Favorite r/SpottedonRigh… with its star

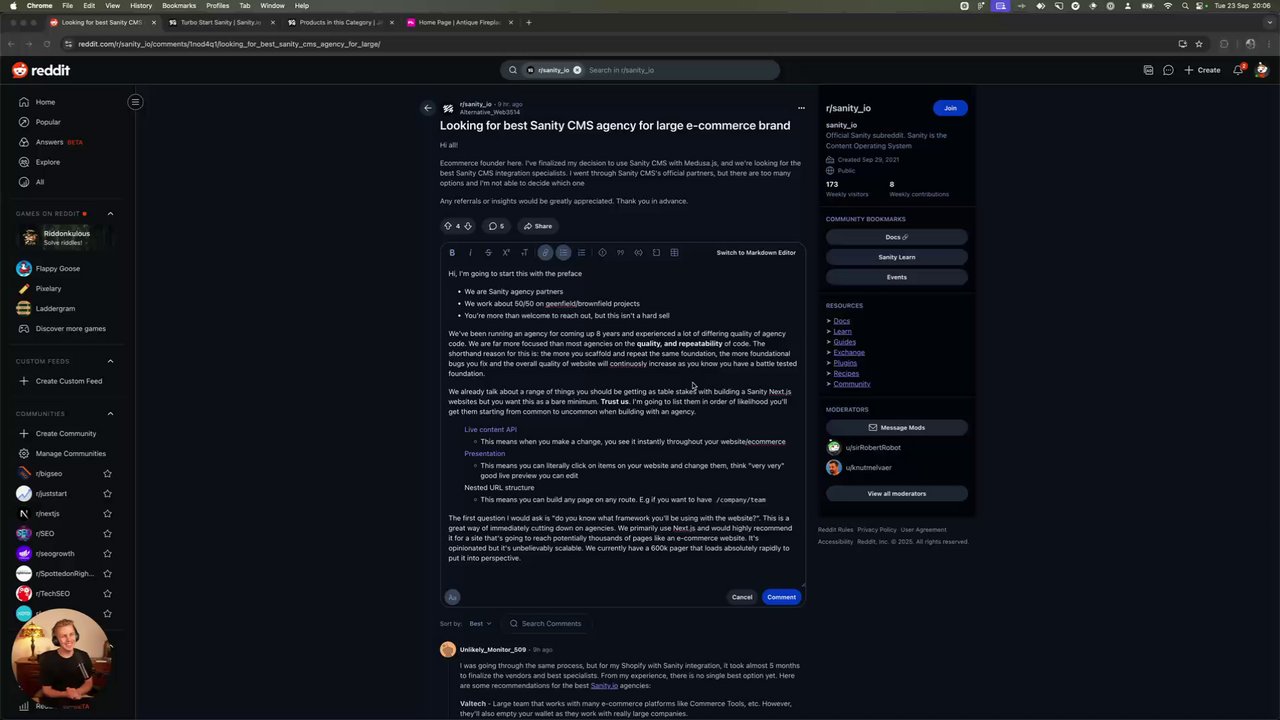(107, 574)
